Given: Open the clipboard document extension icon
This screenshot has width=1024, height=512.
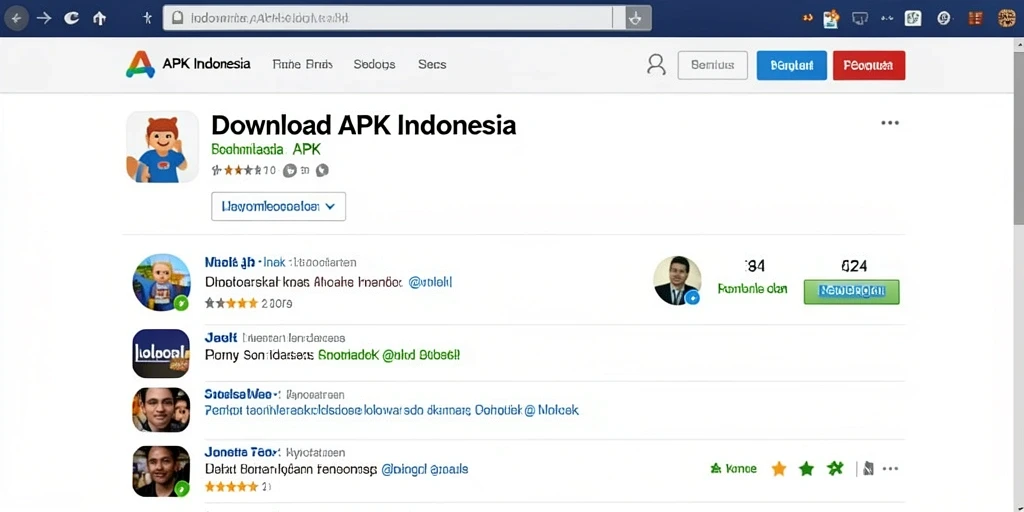Looking at the screenshot, I should pyautogui.click(x=831, y=18).
